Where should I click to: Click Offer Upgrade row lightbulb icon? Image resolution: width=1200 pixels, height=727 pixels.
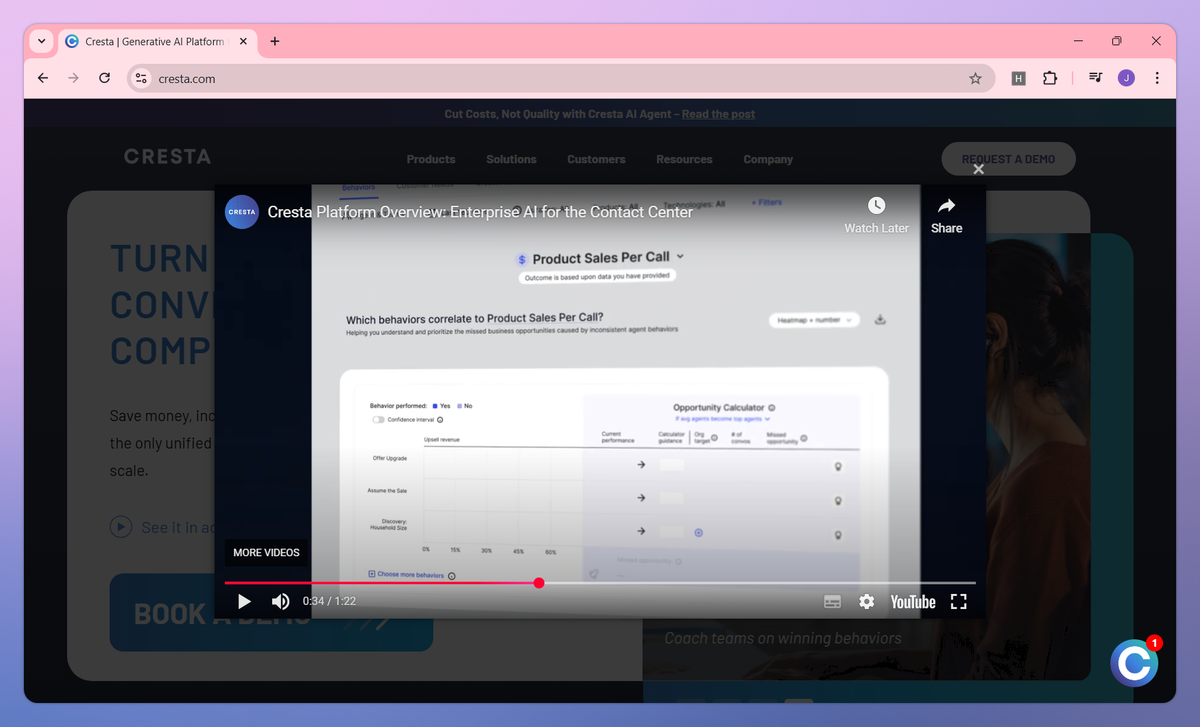tap(838, 466)
